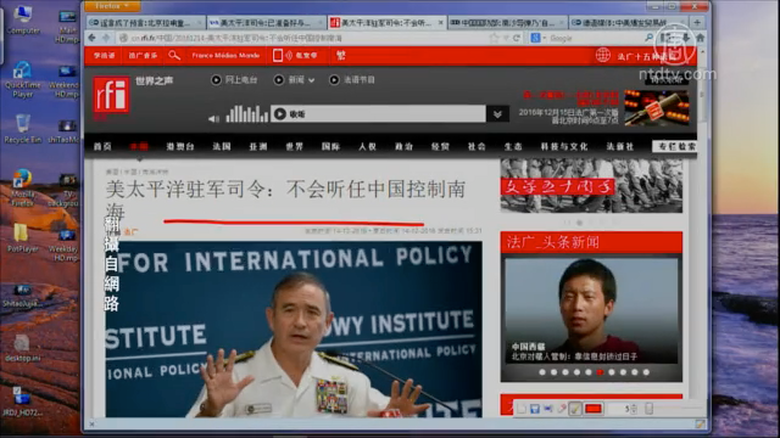Click the save icon in annotation toolbar
This screenshot has height=438, width=780.
click(x=535, y=409)
